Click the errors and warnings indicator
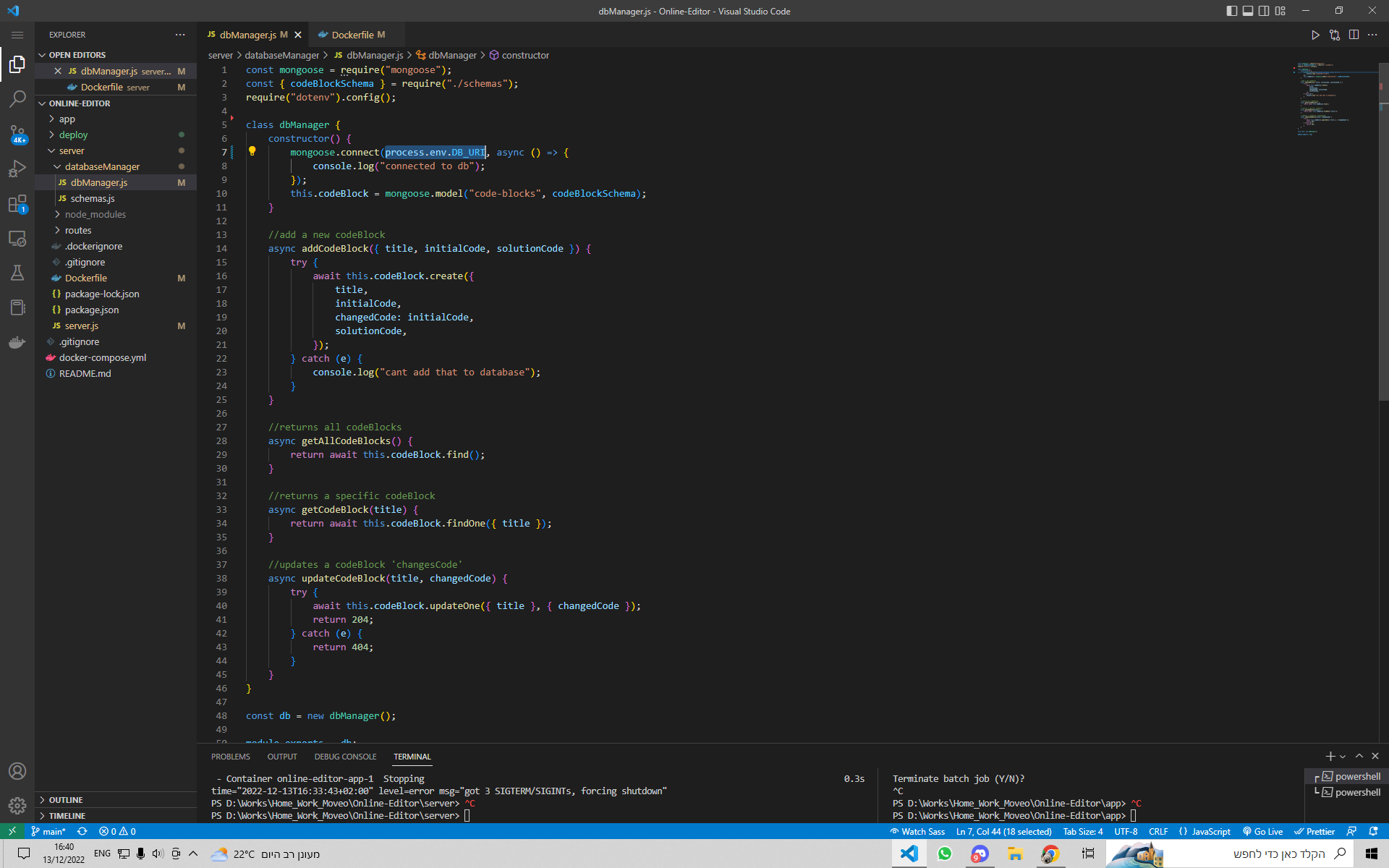The height and width of the screenshot is (868, 1389). coord(117,831)
